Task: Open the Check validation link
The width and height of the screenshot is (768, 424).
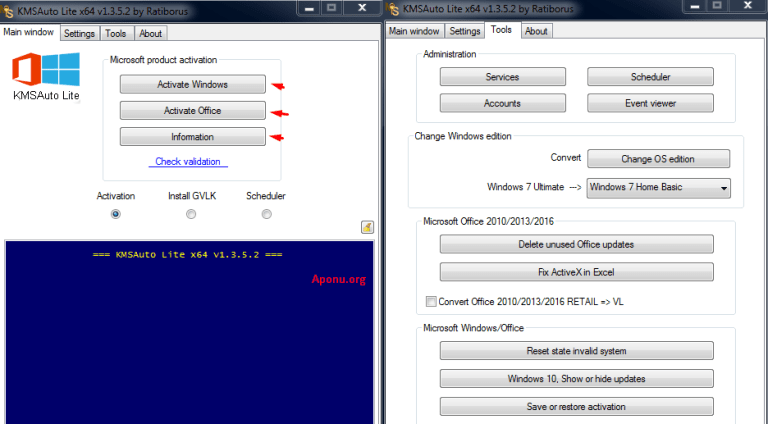Action: coord(188,162)
